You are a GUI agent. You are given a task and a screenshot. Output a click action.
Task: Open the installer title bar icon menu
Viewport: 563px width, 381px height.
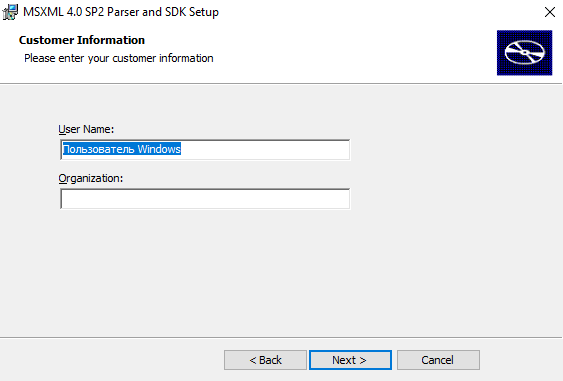10,12
